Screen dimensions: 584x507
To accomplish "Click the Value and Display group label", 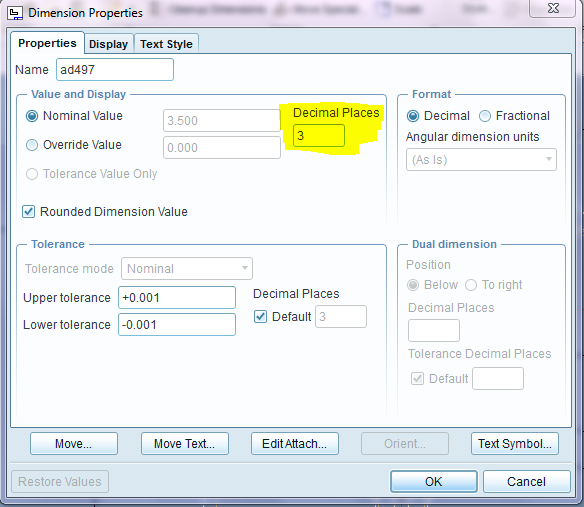I will pyautogui.click(x=79, y=94).
